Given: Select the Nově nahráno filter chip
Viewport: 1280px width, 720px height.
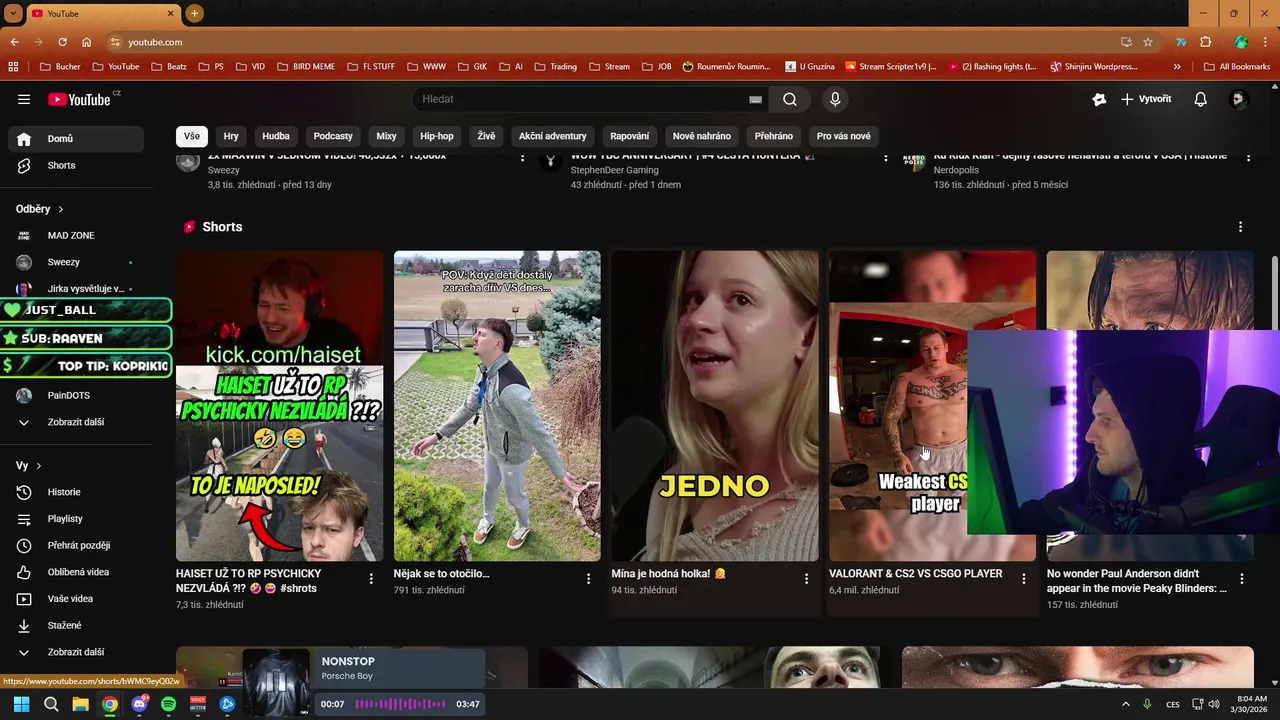Looking at the screenshot, I should (x=702, y=136).
